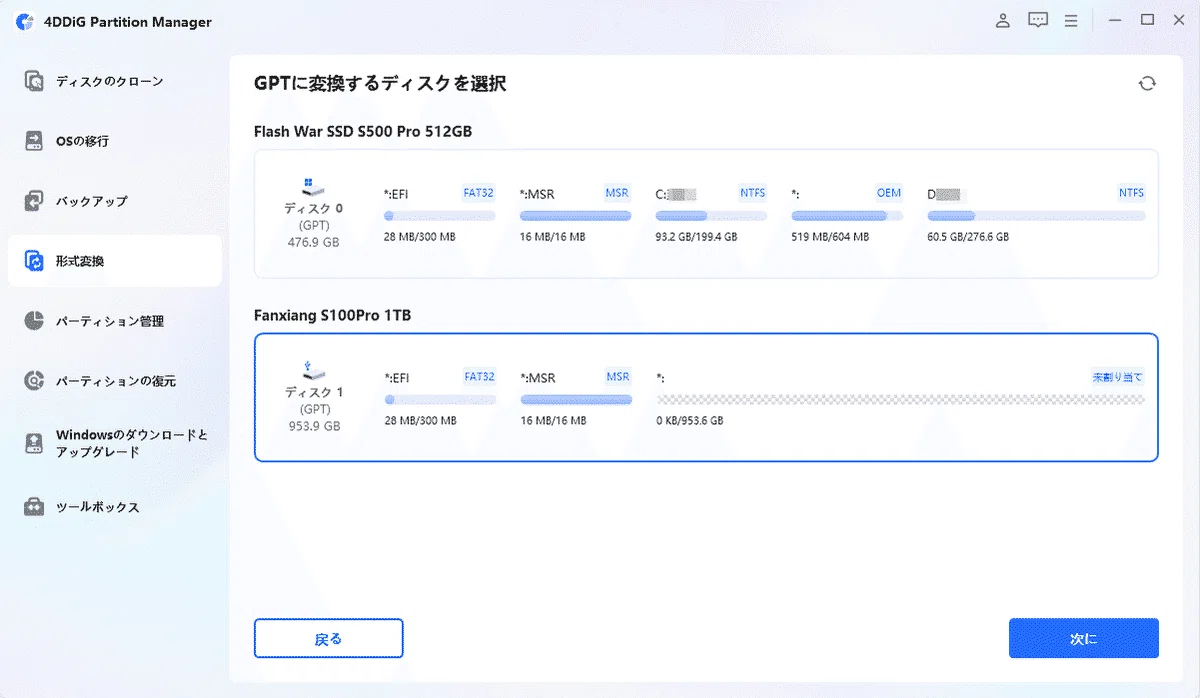Open バックアップ menu item

coord(115,201)
